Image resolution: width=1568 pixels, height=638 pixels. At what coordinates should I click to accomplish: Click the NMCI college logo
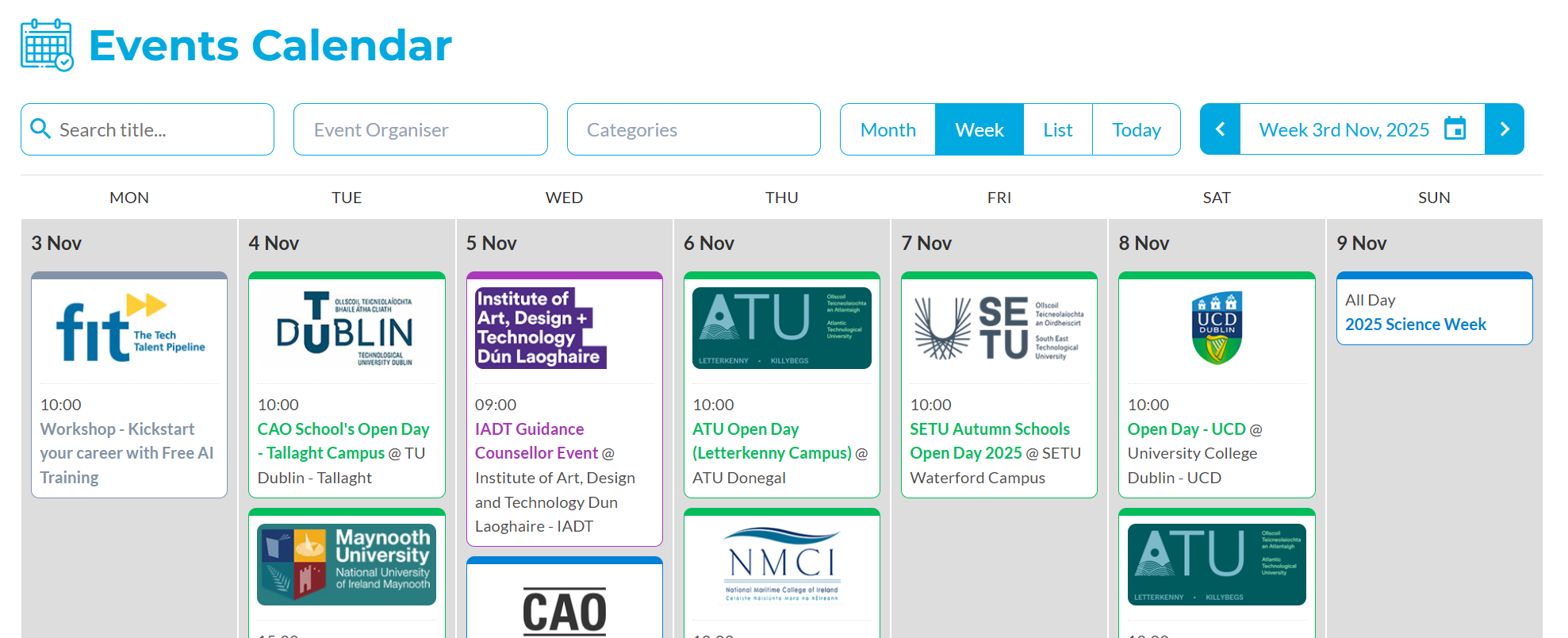click(x=781, y=564)
